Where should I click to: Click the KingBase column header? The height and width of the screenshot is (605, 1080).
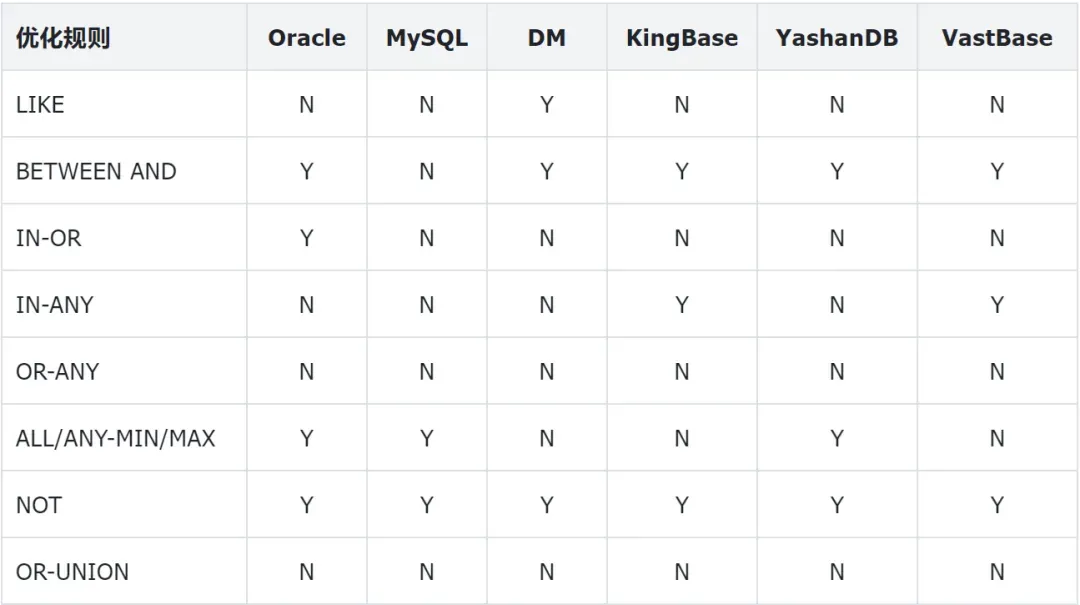682,38
